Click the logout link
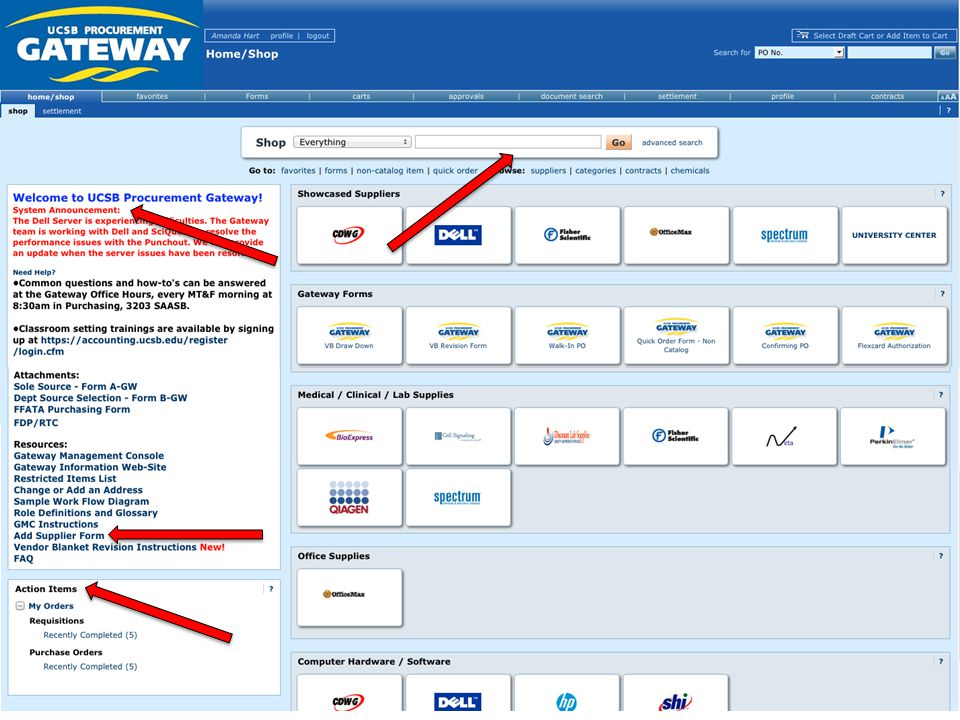The image size is (960, 720). click(318, 36)
